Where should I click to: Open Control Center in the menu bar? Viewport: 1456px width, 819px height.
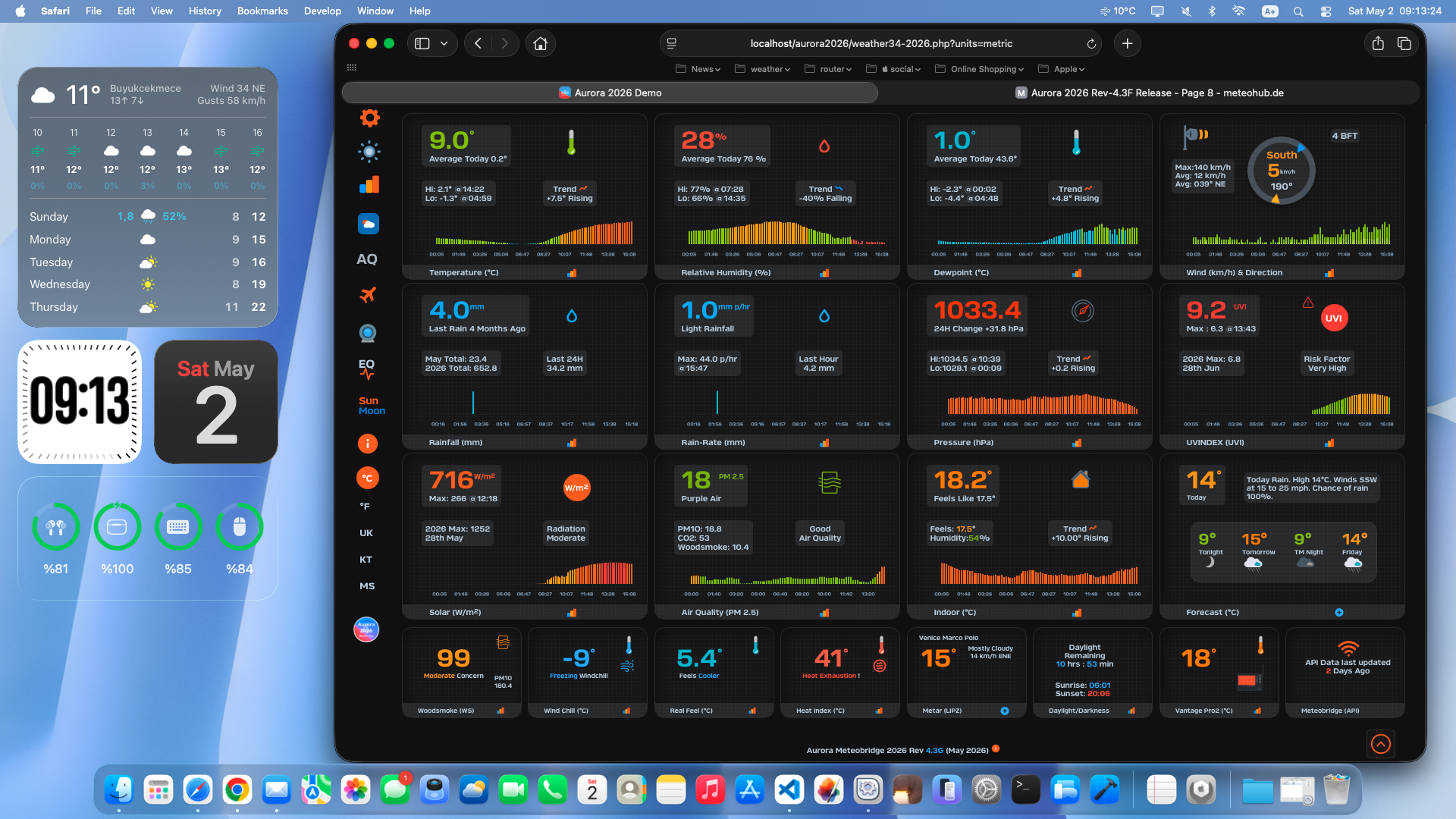(x=1326, y=11)
